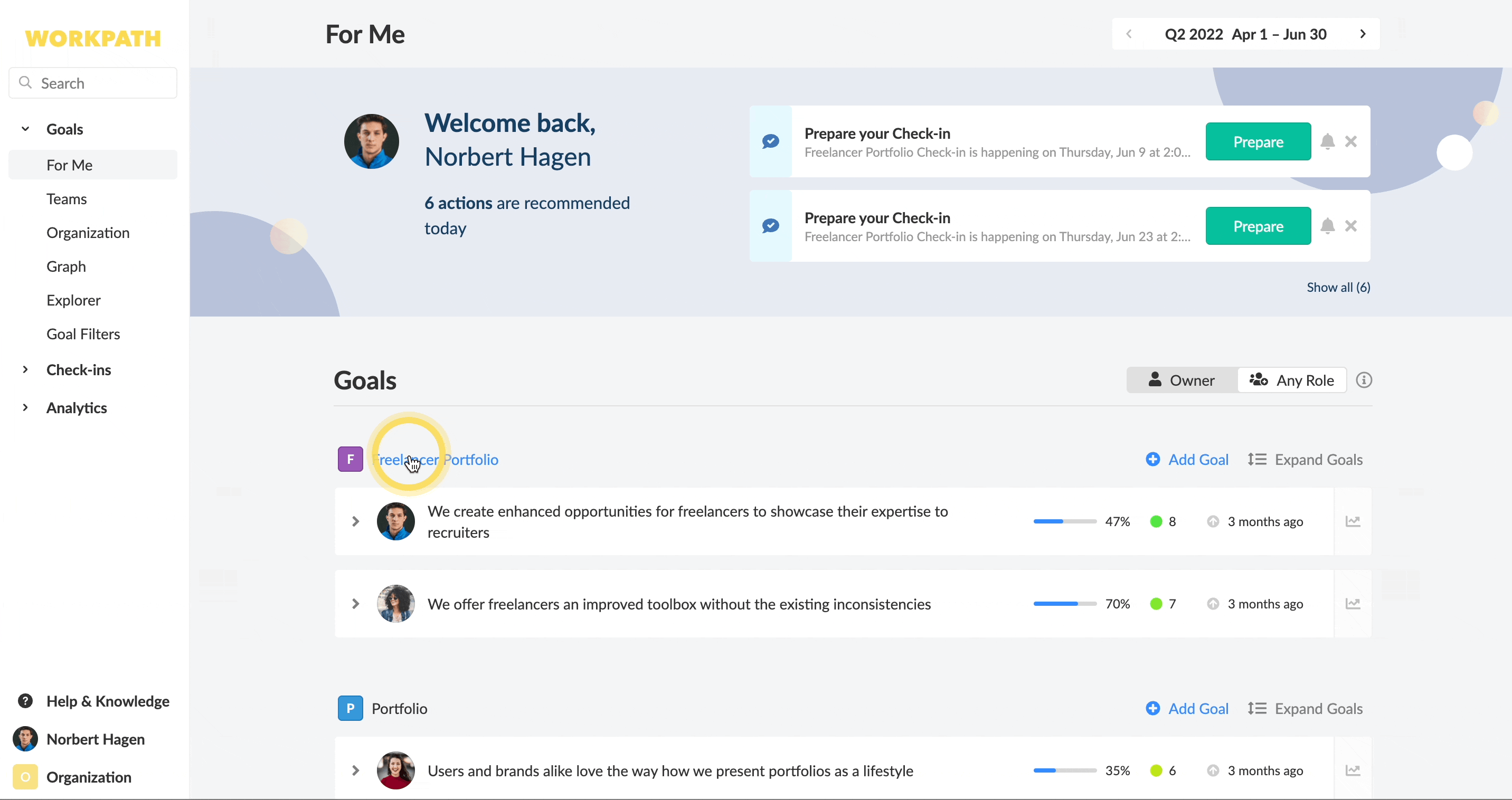Switch goals filter to Owner
Image resolution: width=1512 pixels, height=800 pixels.
[1182, 380]
